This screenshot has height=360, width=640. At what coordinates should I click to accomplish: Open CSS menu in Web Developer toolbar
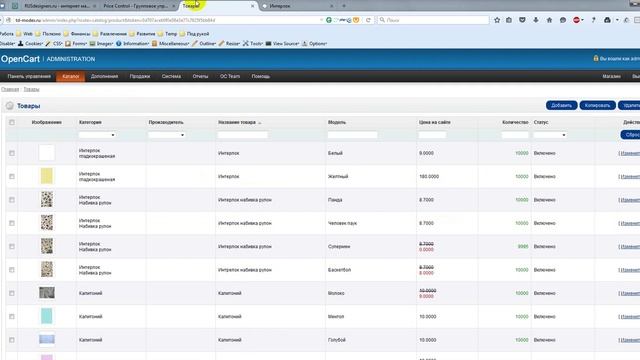click(x=54, y=43)
